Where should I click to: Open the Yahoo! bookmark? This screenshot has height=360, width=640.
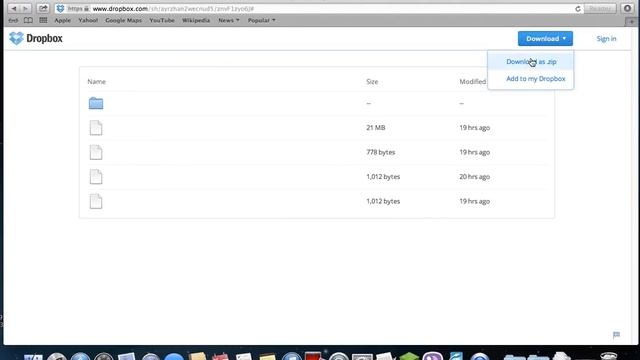[x=88, y=20]
